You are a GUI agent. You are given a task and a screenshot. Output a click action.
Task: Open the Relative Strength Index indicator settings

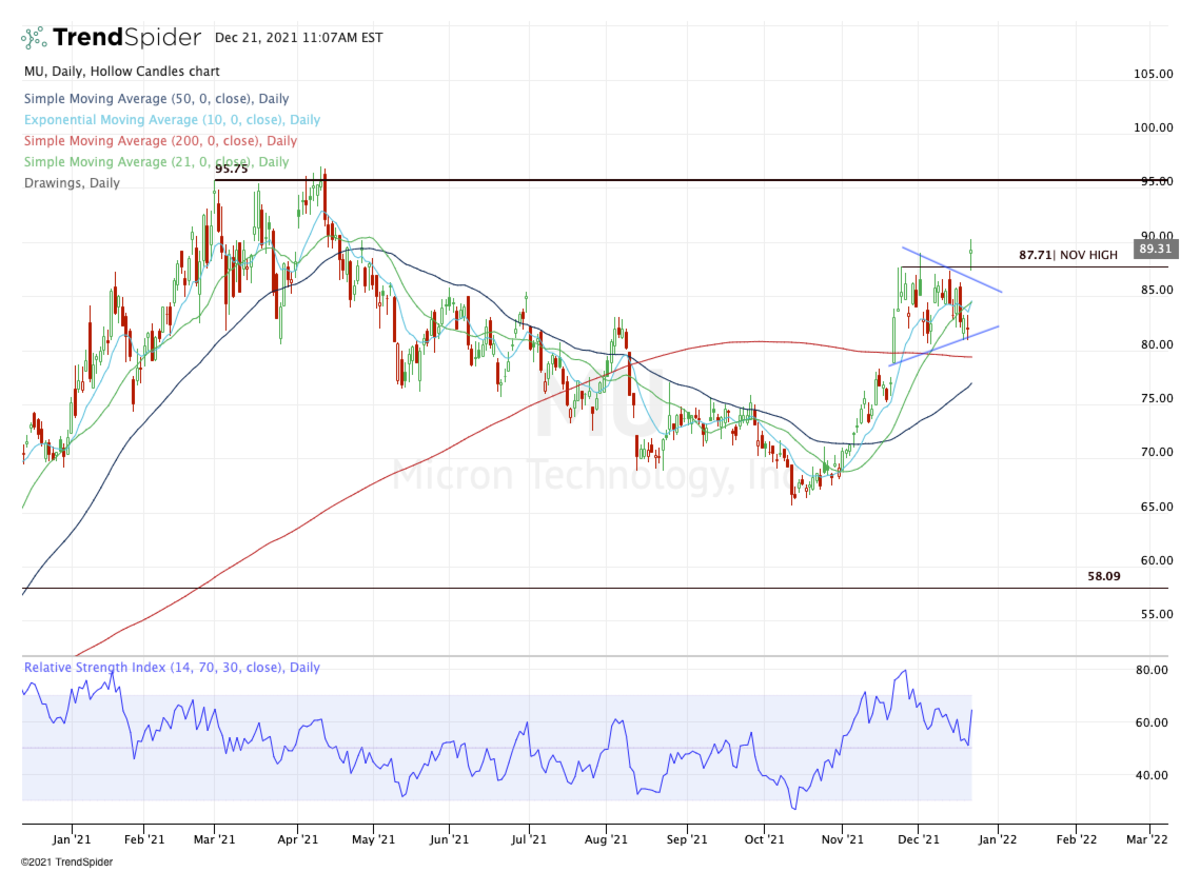(170, 667)
